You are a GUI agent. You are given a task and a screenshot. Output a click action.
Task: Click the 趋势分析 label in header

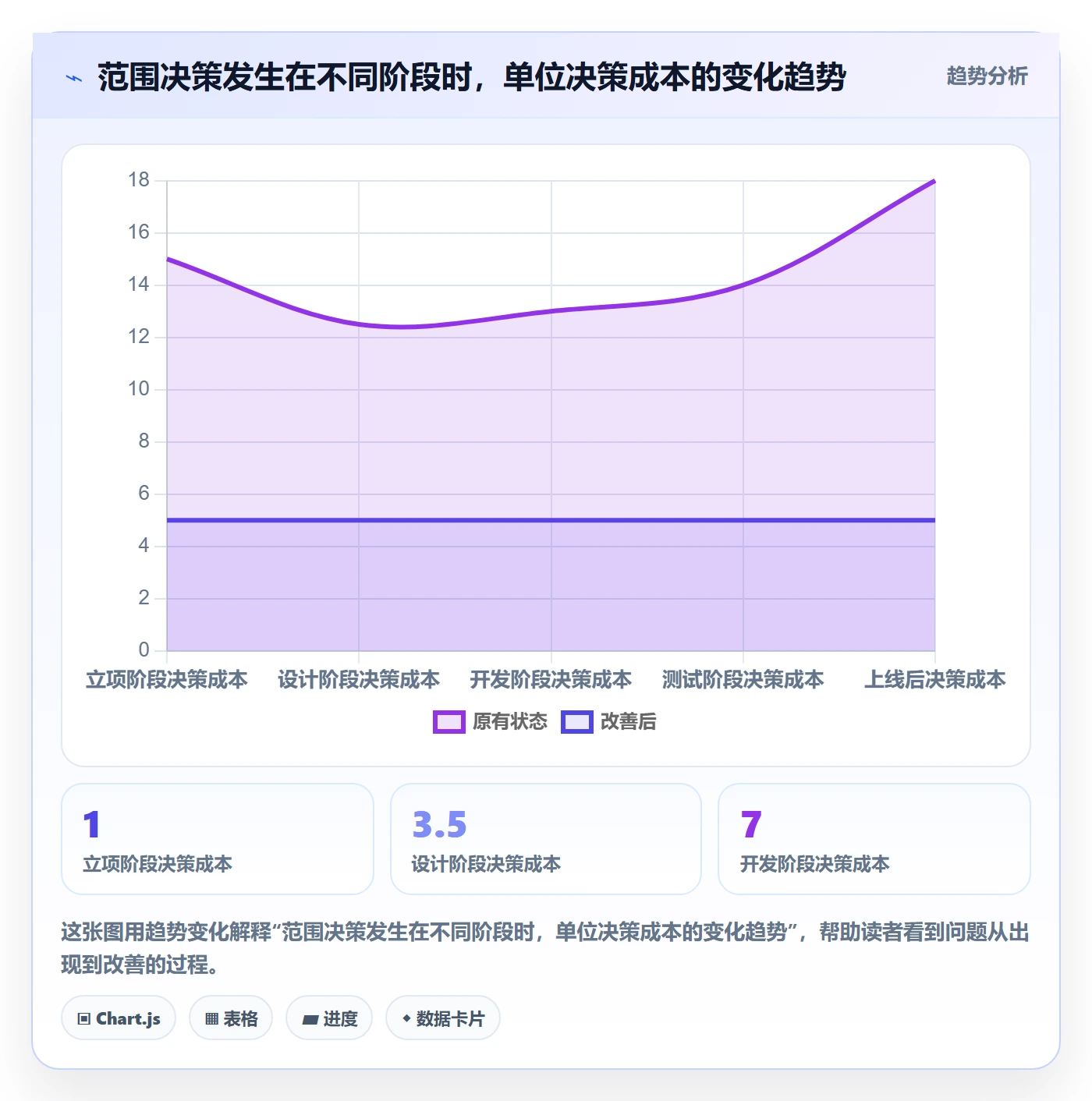pyautogui.click(x=987, y=76)
